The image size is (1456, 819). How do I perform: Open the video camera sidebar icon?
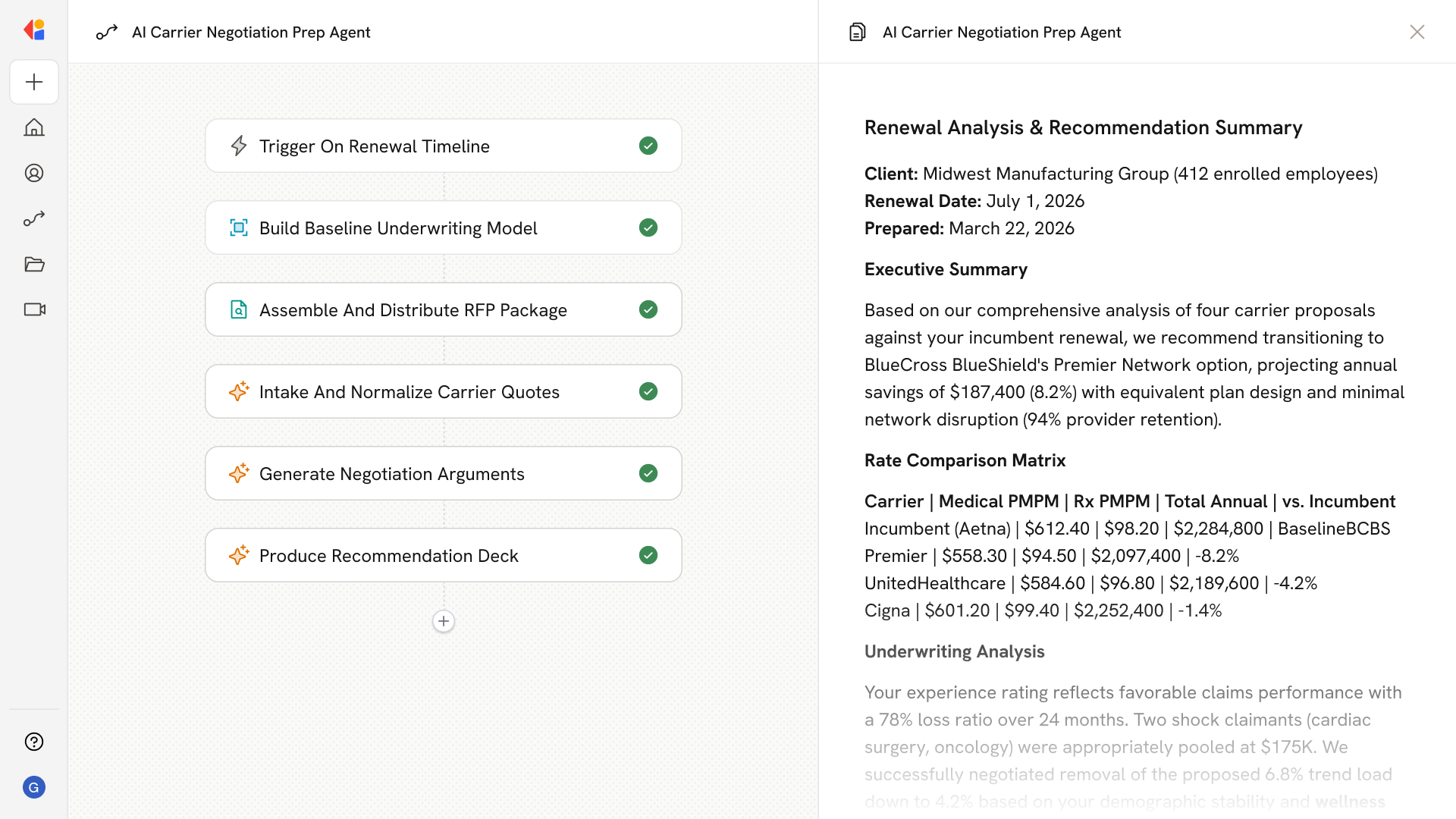pyautogui.click(x=34, y=309)
